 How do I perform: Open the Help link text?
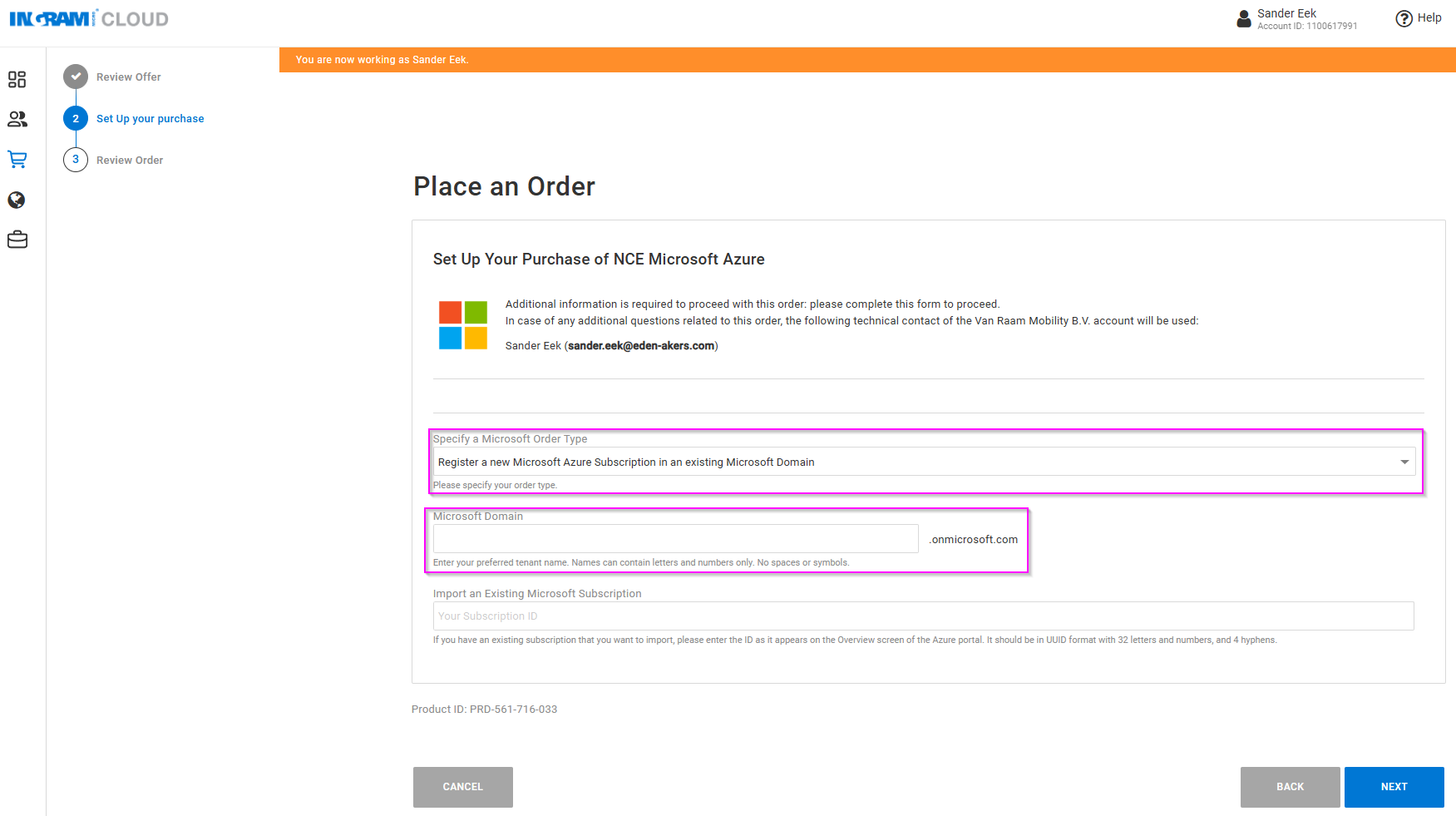[x=1429, y=17]
